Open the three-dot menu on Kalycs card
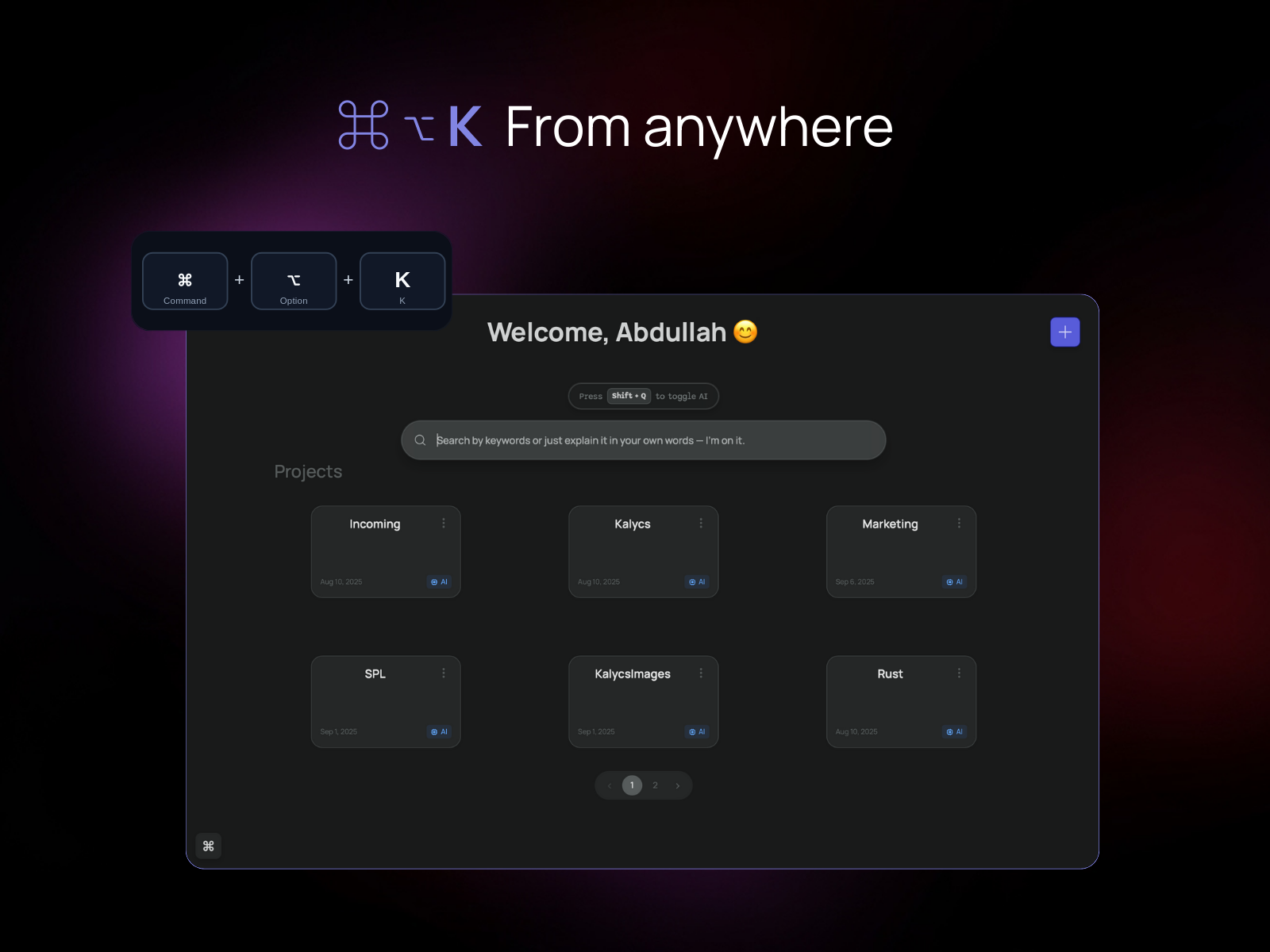This screenshot has width=1270, height=952. coord(701,523)
